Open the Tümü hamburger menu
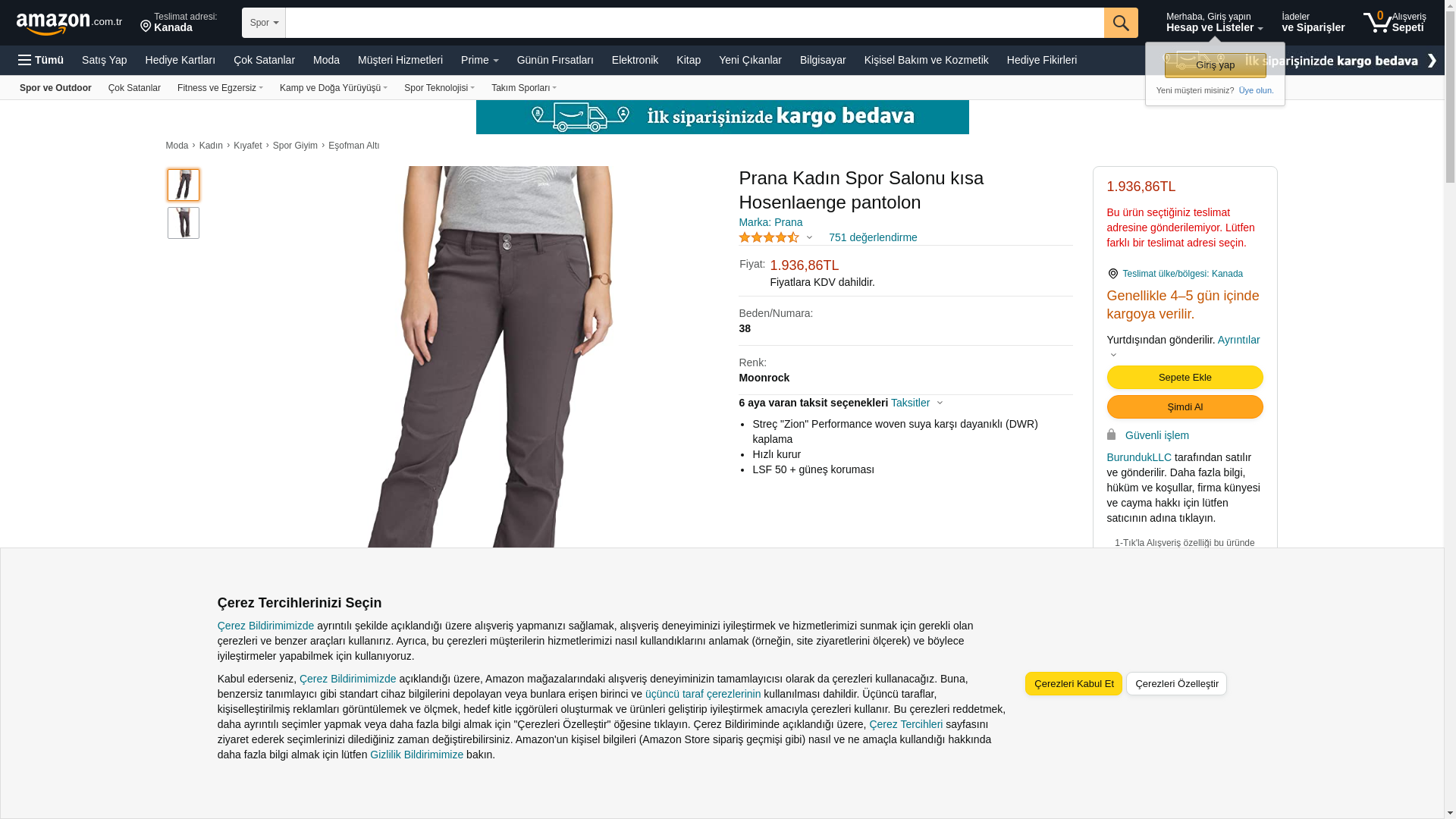 tap(41, 60)
